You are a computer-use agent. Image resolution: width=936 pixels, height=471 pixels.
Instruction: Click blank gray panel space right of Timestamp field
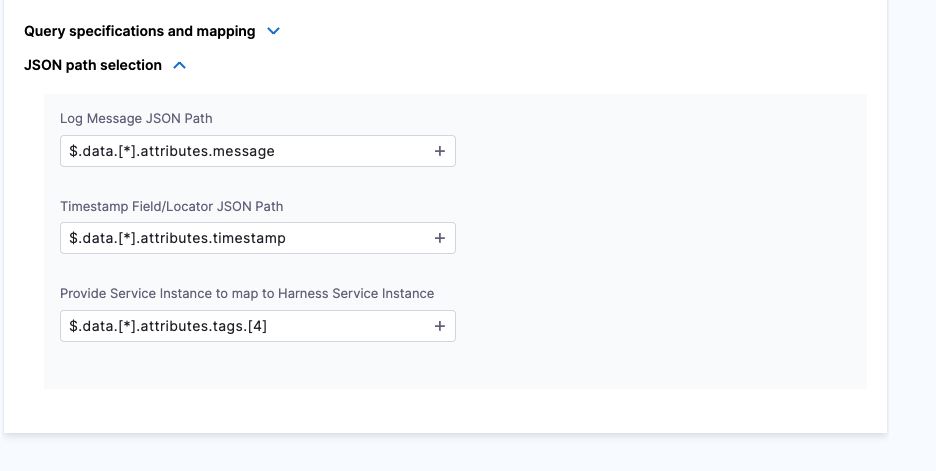[x=660, y=238]
